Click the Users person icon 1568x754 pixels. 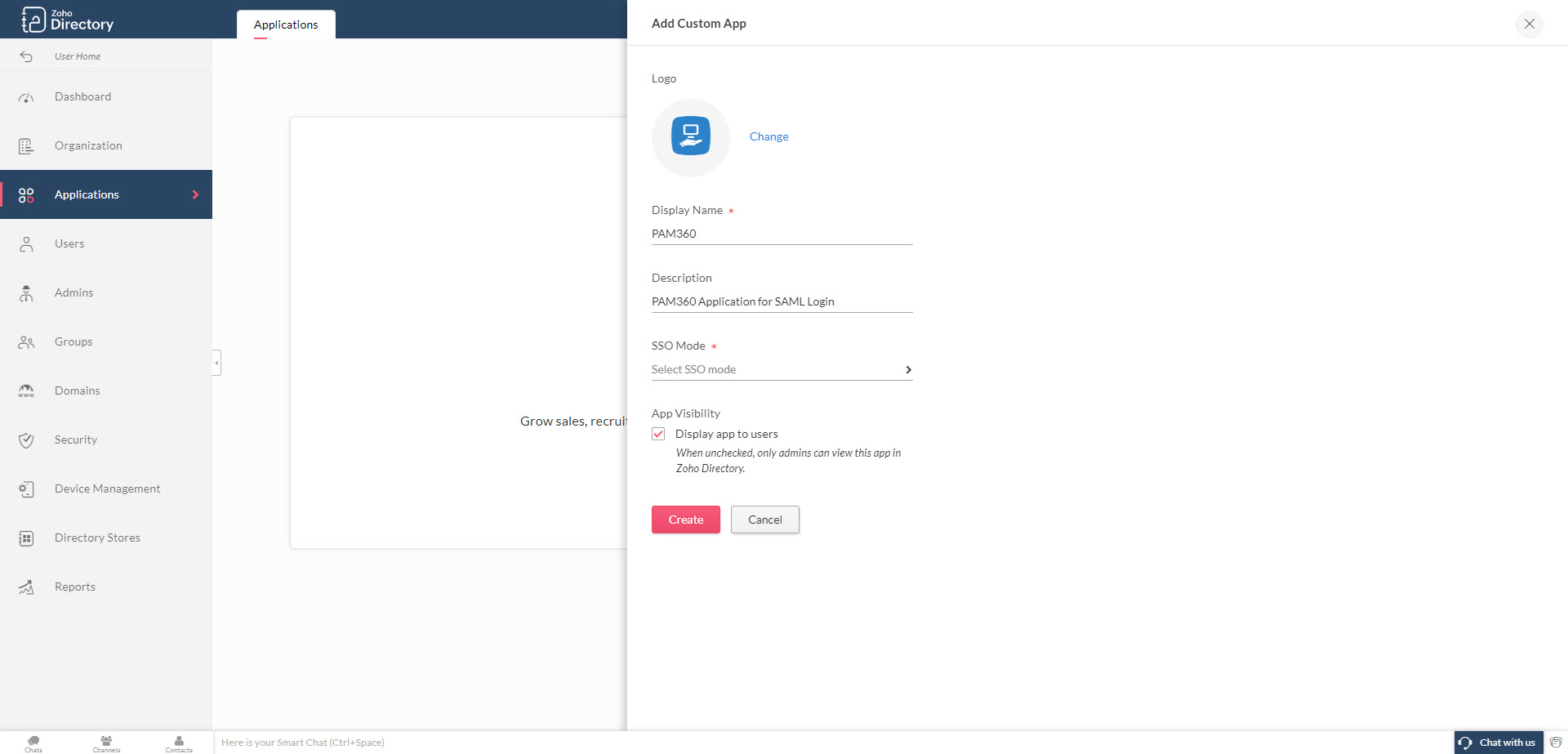coord(26,244)
